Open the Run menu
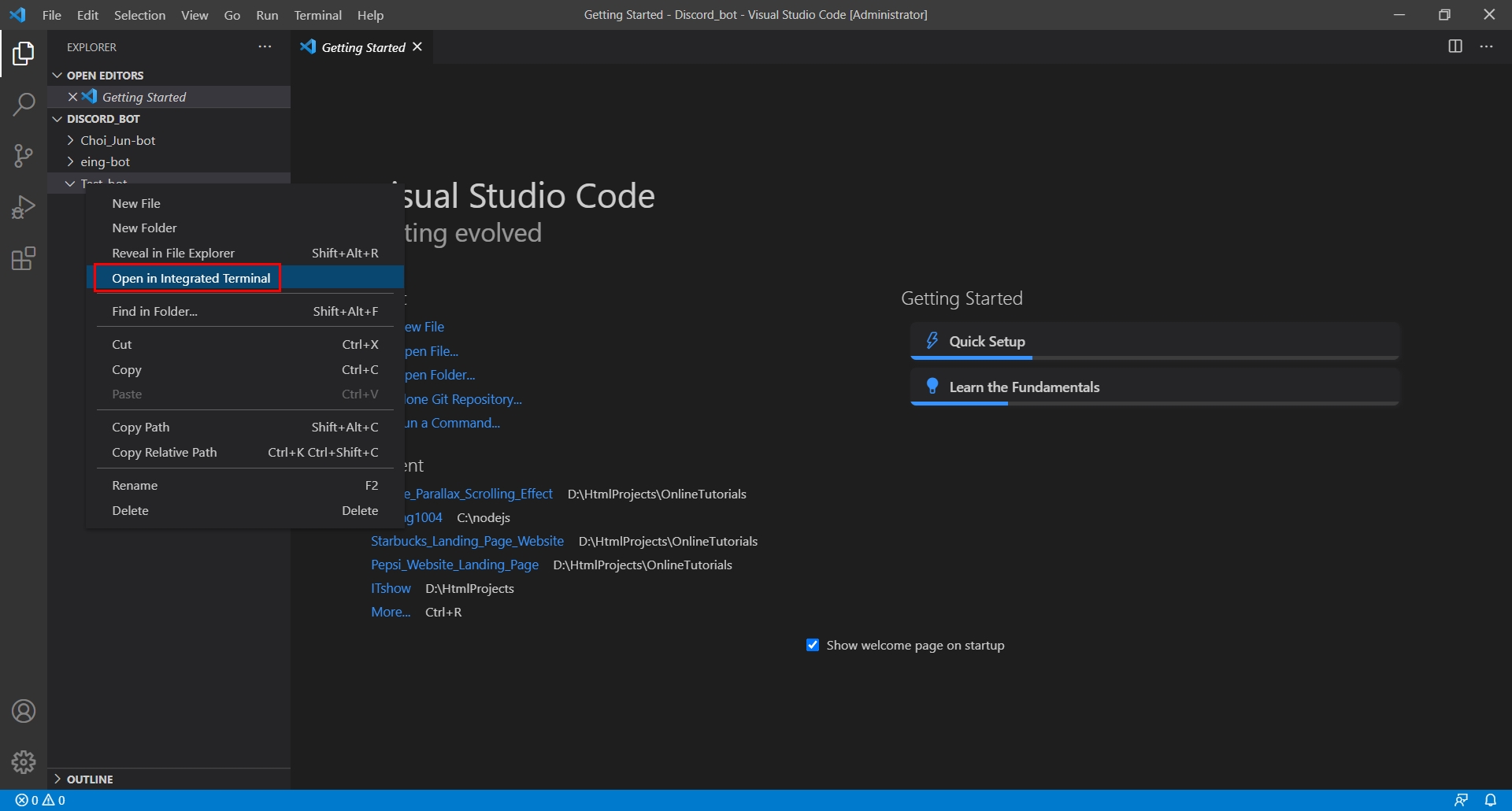The width and height of the screenshot is (1512, 811). (267, 15)
